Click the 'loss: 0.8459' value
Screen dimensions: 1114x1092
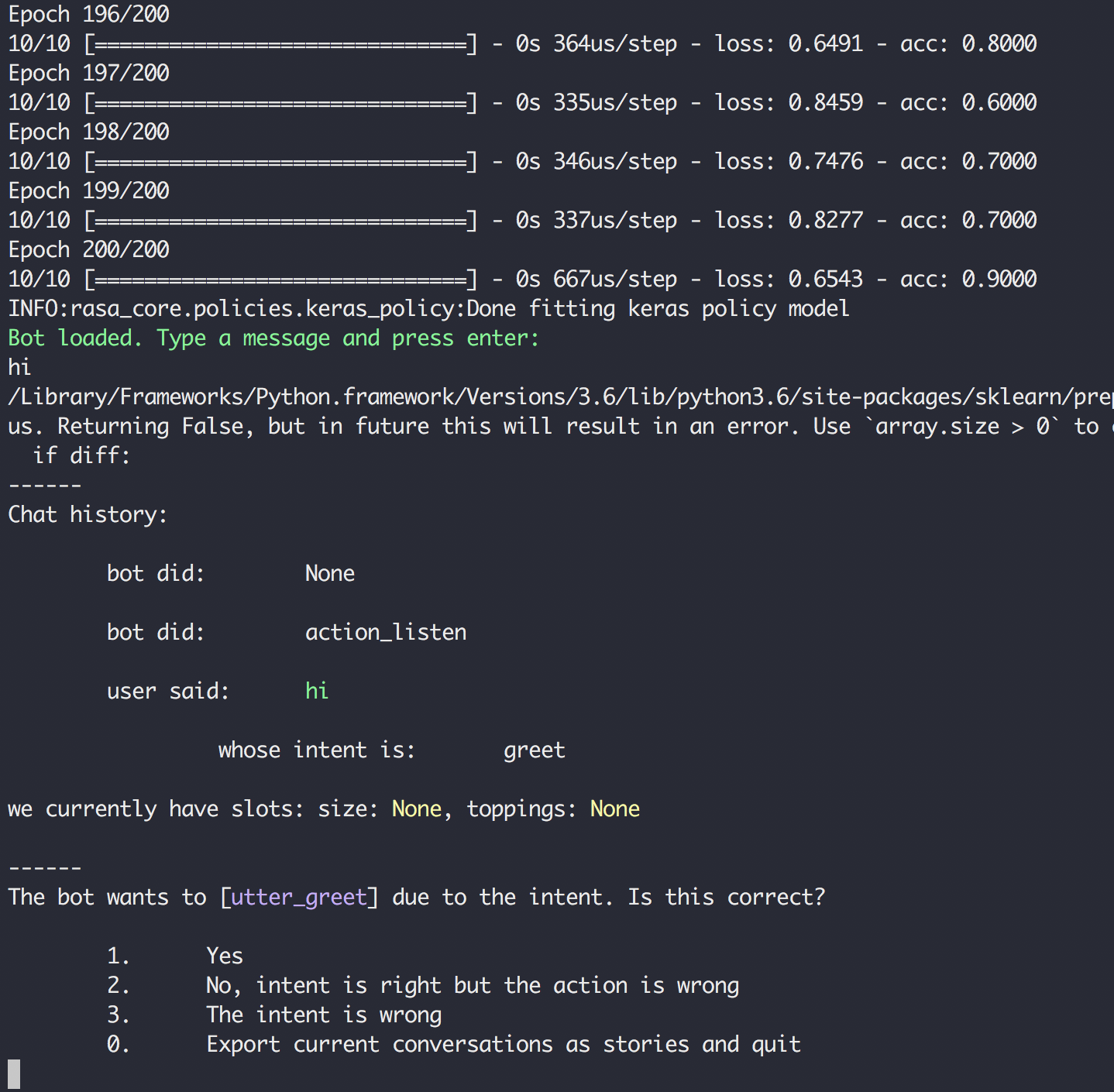[788, 102]
